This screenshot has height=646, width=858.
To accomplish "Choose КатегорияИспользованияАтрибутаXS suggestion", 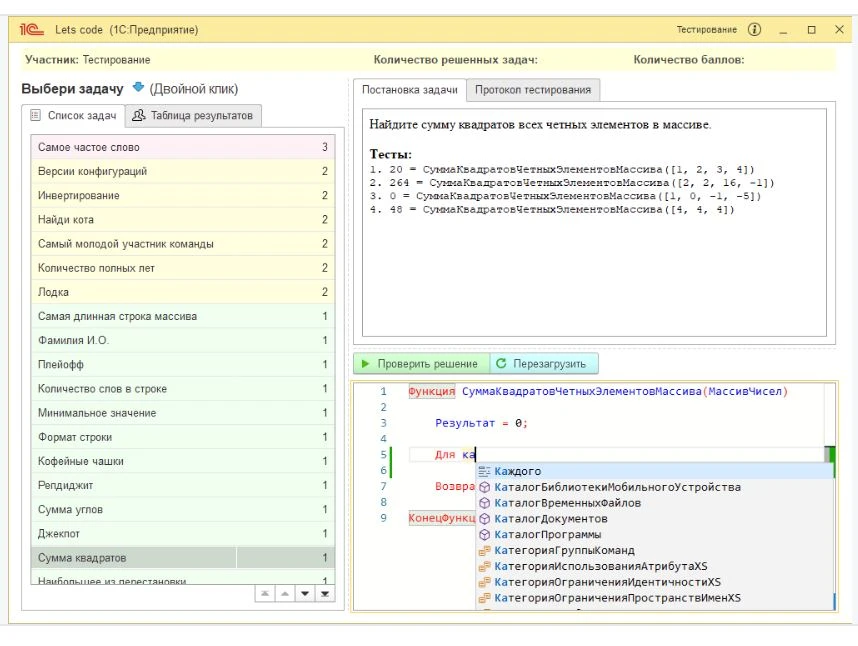I will tap(655, 566).
